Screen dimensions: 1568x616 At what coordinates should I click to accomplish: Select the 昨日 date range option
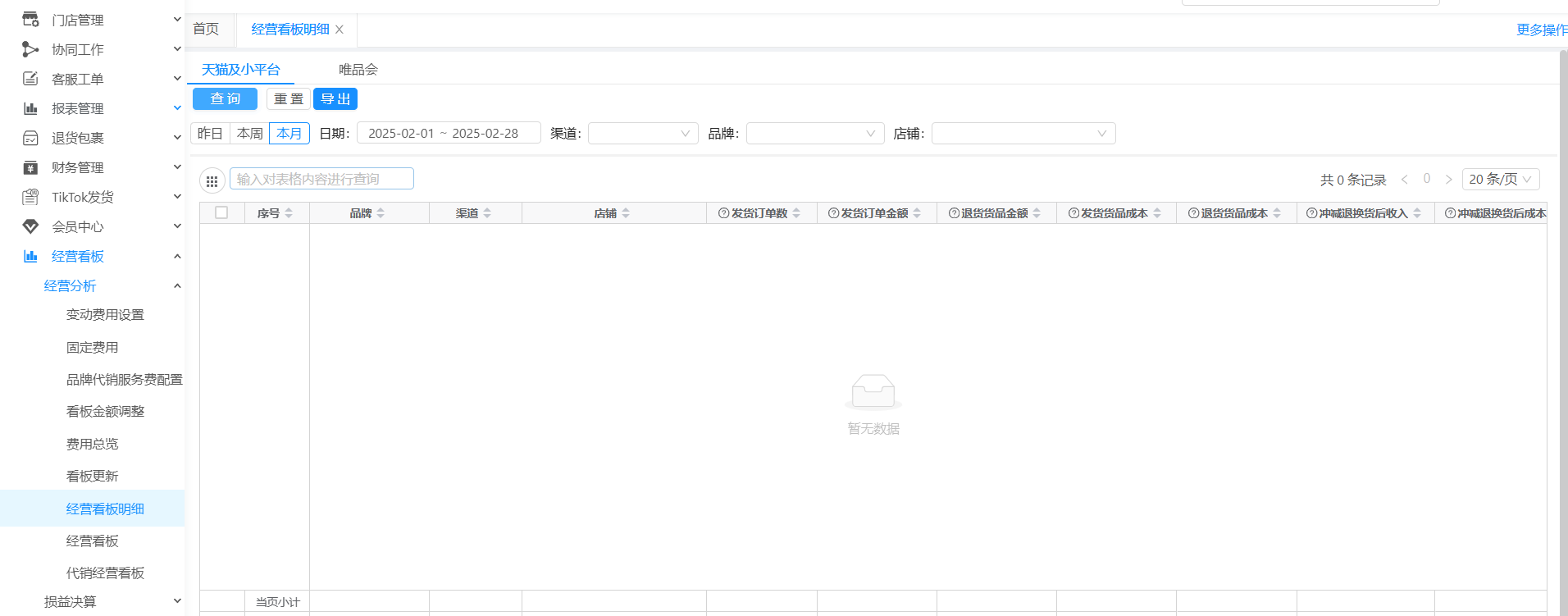pos(210,134)
